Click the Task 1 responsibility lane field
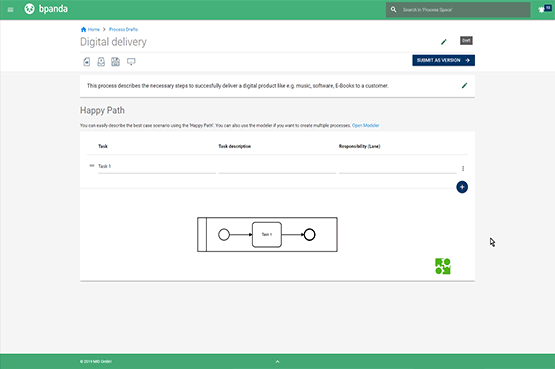 pos(397,167)
